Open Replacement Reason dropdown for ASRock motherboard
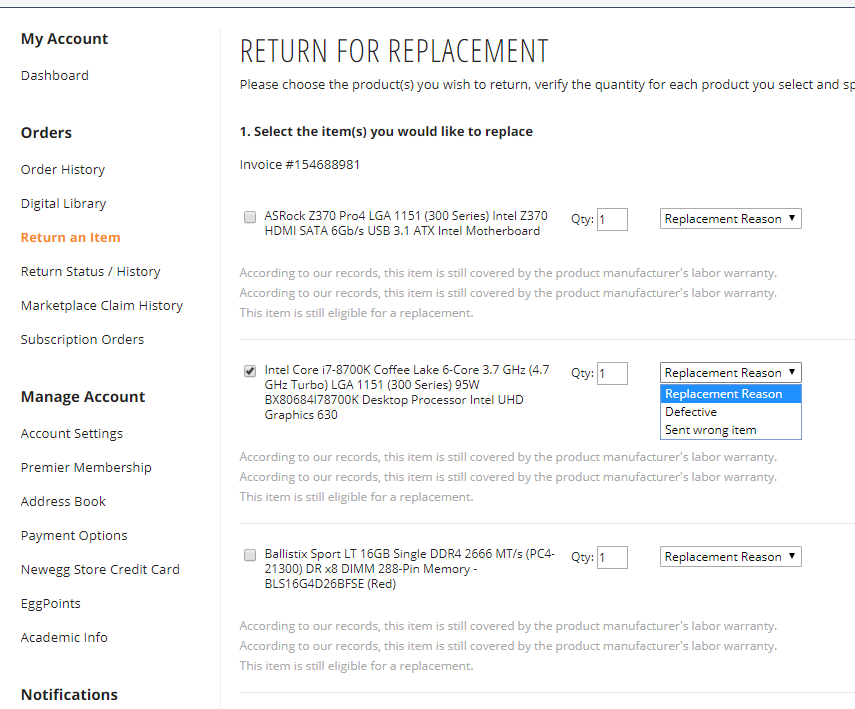 tap(730, 219)
